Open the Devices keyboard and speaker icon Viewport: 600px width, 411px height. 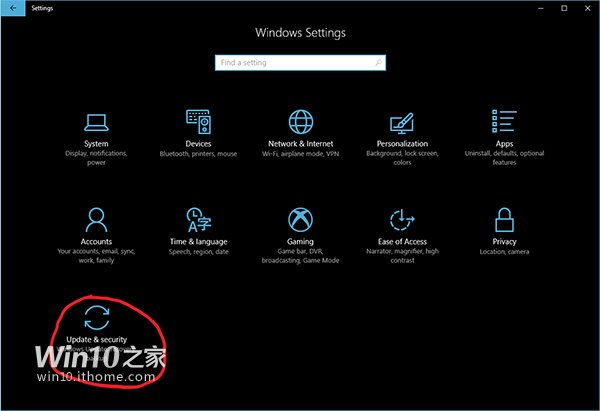click(x=198, y=121)
